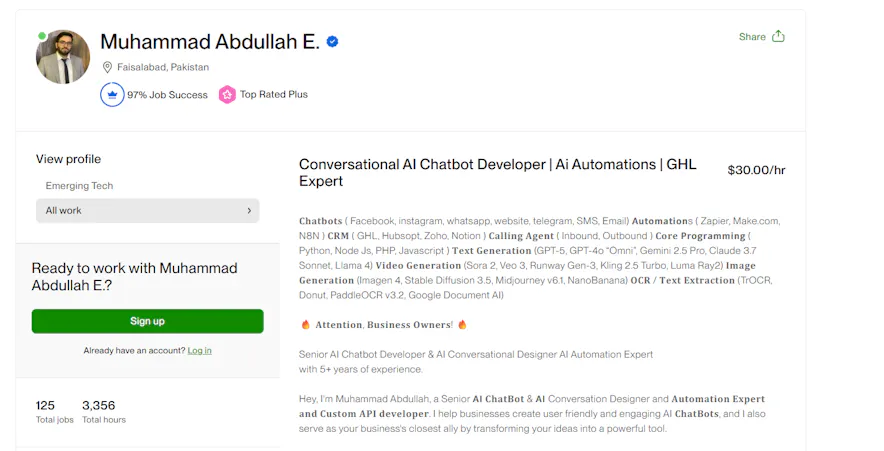Click the Faisalabad, Pakistan location text
This screenshot has width=884, height=451.
pos(163,67)
